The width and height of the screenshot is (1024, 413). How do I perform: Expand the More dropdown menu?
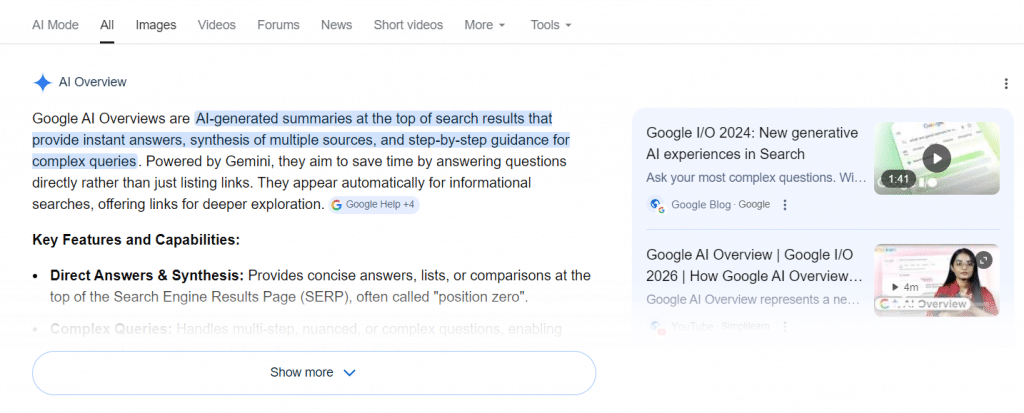click(485, 25)
